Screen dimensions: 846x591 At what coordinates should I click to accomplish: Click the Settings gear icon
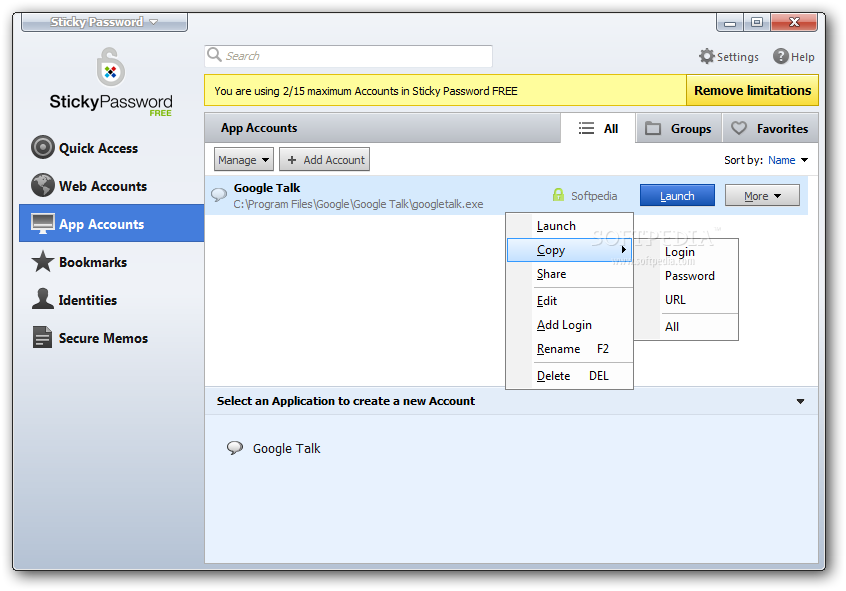coord(706,56)
